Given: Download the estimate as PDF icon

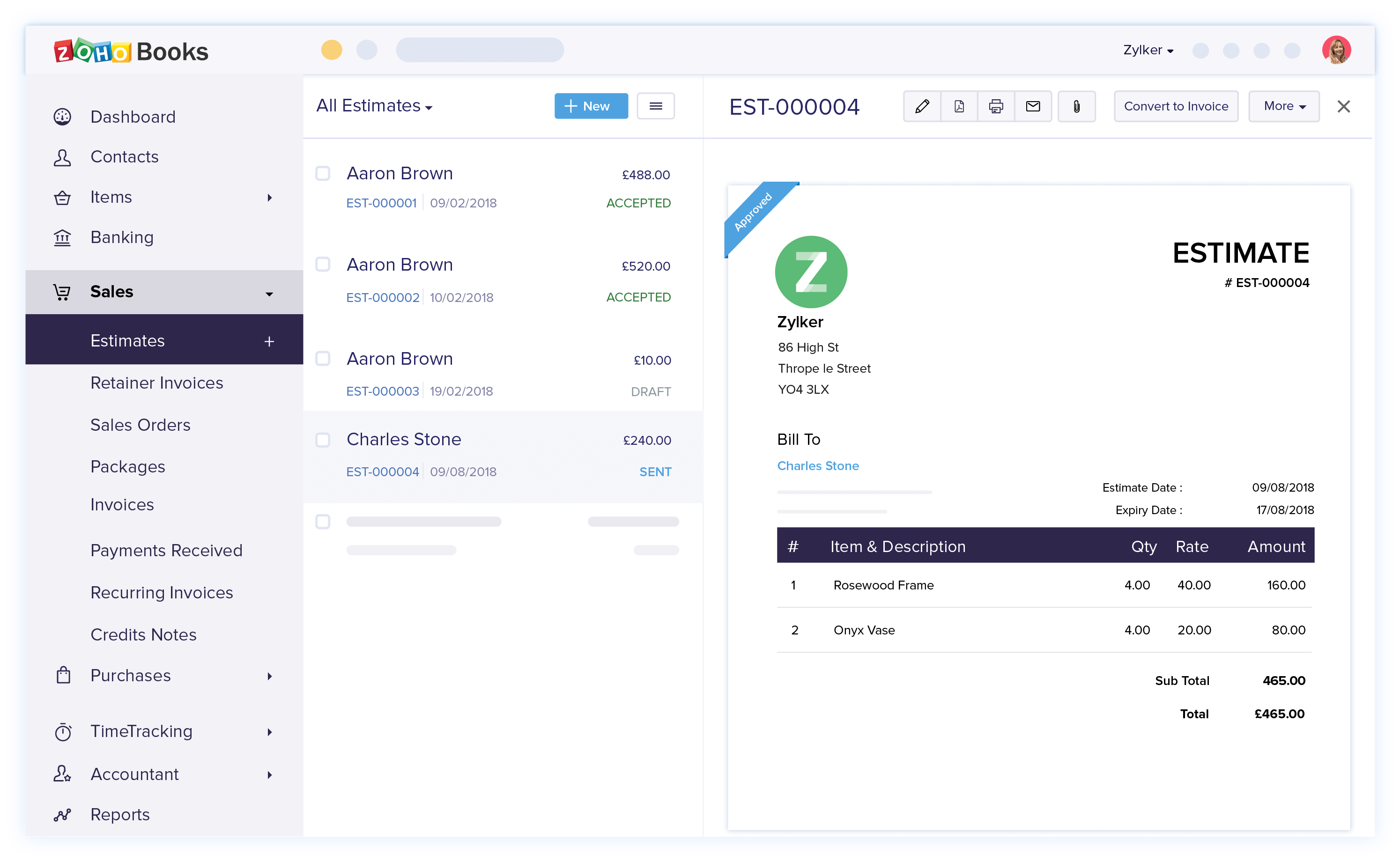Looking at the screenshot, I should tap(959, 106).
